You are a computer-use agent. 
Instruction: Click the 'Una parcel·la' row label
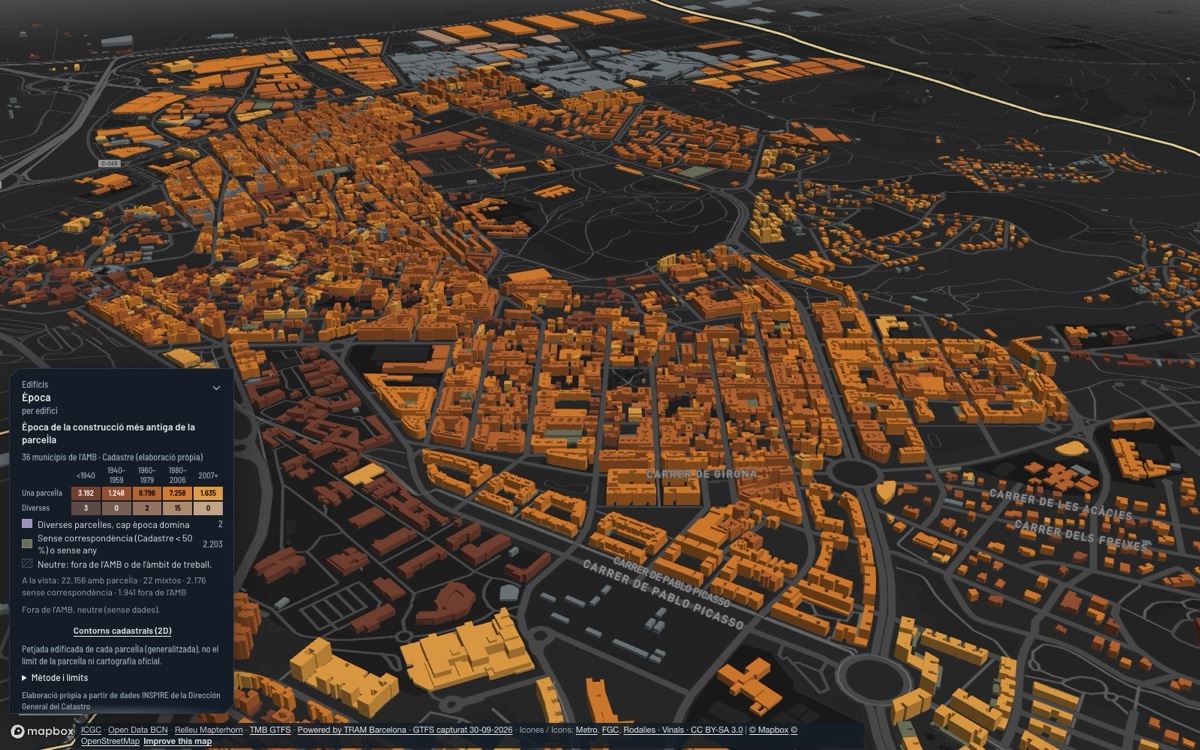[x=42, y=493]
